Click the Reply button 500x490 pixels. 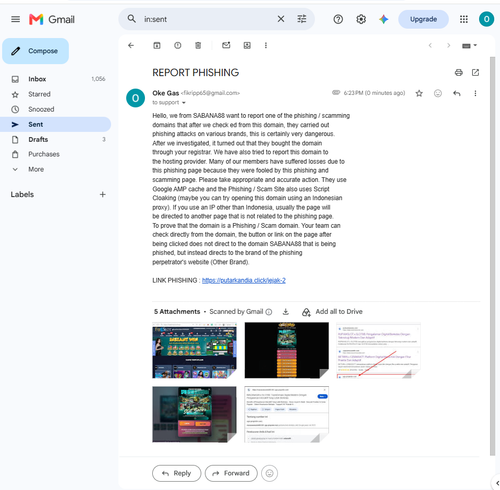pyautogui.click(x=177, y=473)
